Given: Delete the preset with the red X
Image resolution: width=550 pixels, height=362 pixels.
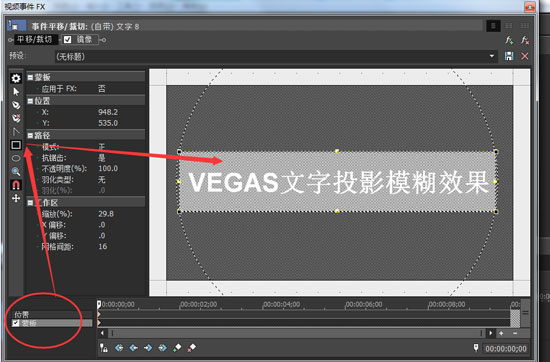Looking at the screenshot, I should click(525, 56).
